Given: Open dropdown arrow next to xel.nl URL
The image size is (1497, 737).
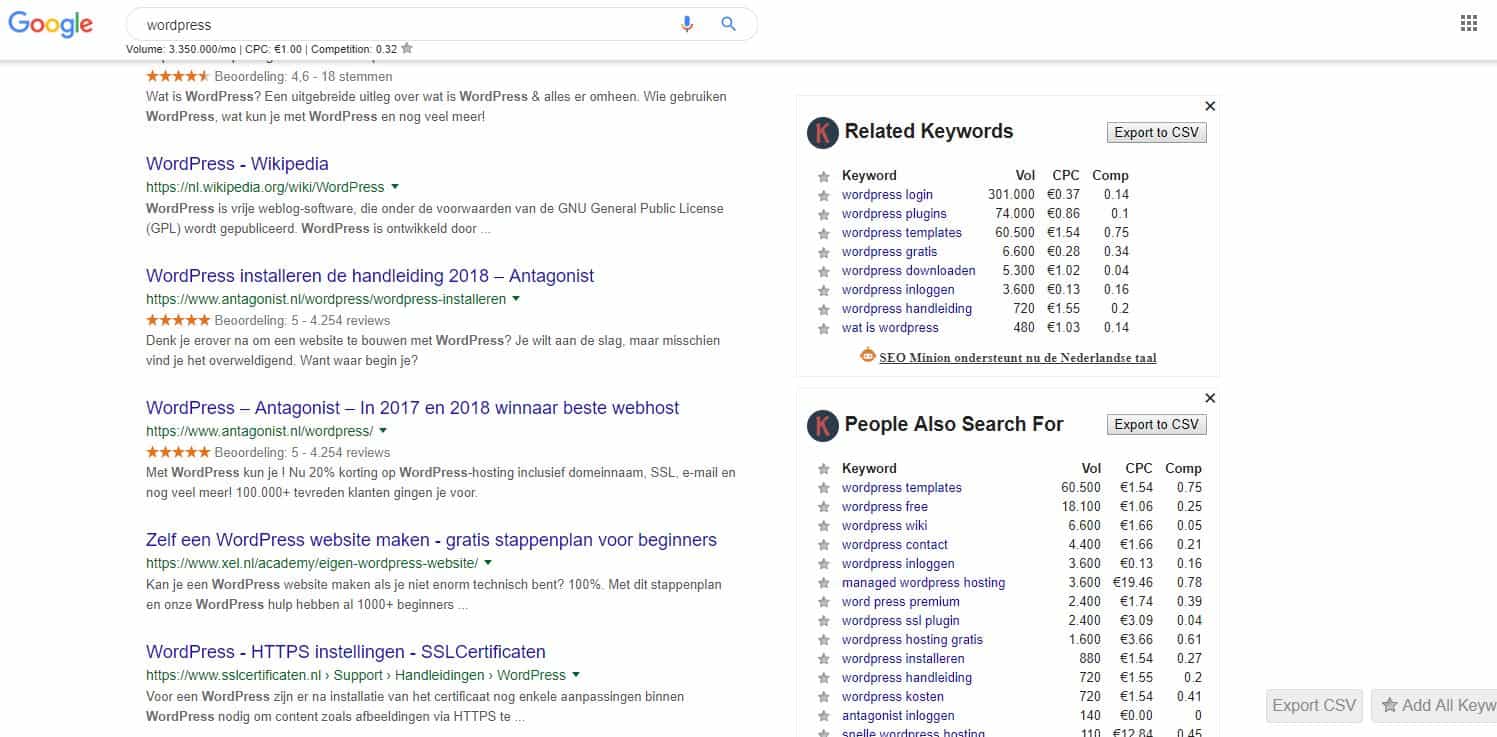Looking at the screenshot, I should pyautogui.click(x=488, y=563).
